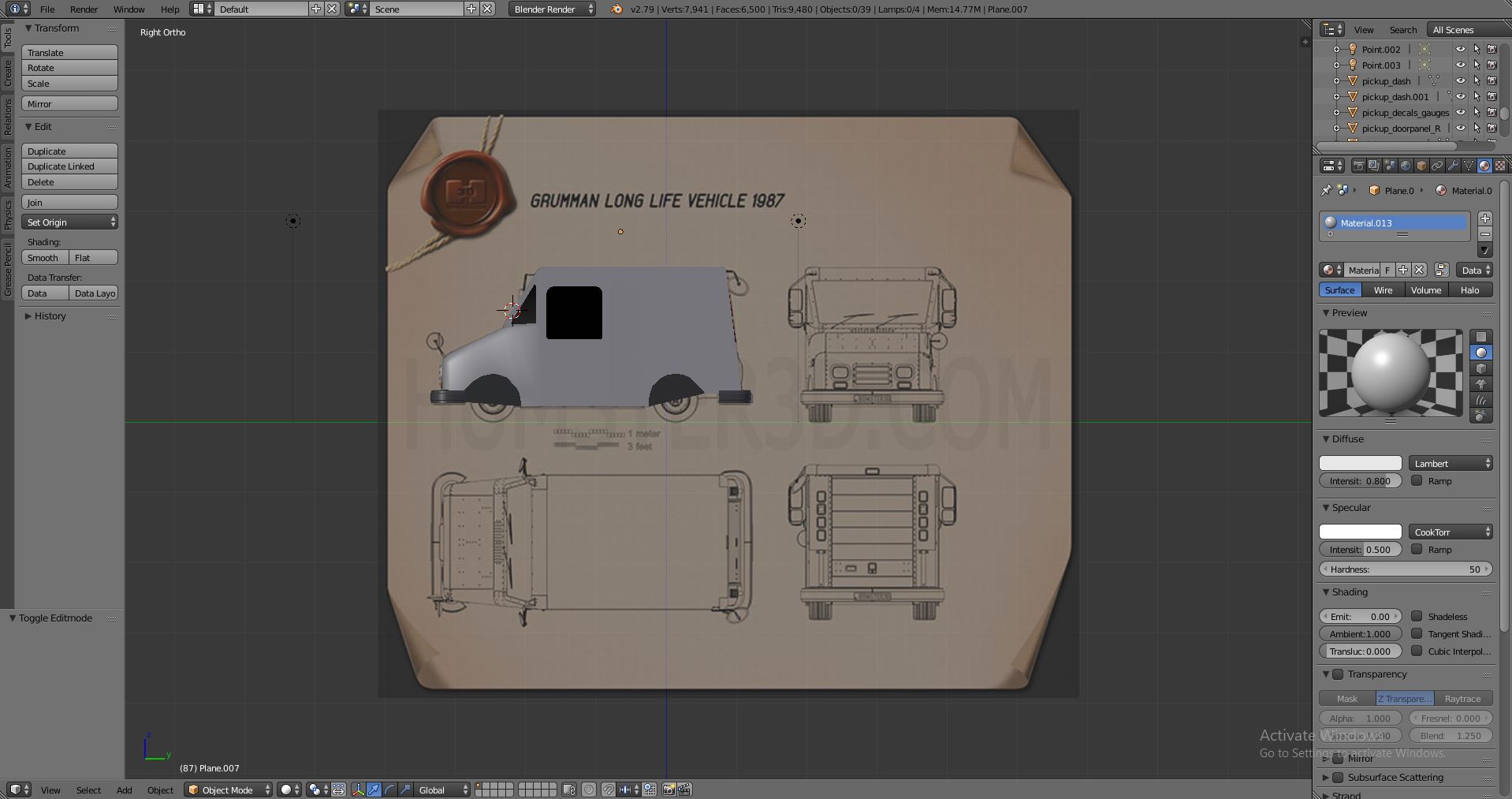Toggle renderability of pickup_decals_gauges camera icon
Screen dimensions: 1512x799
tap(1492, 112)
